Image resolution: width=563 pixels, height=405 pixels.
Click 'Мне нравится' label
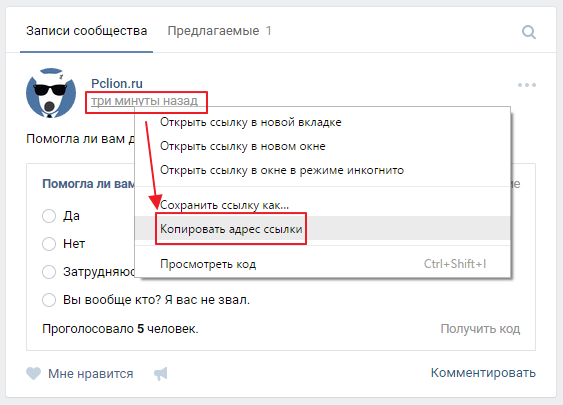(x=90, y=374)
